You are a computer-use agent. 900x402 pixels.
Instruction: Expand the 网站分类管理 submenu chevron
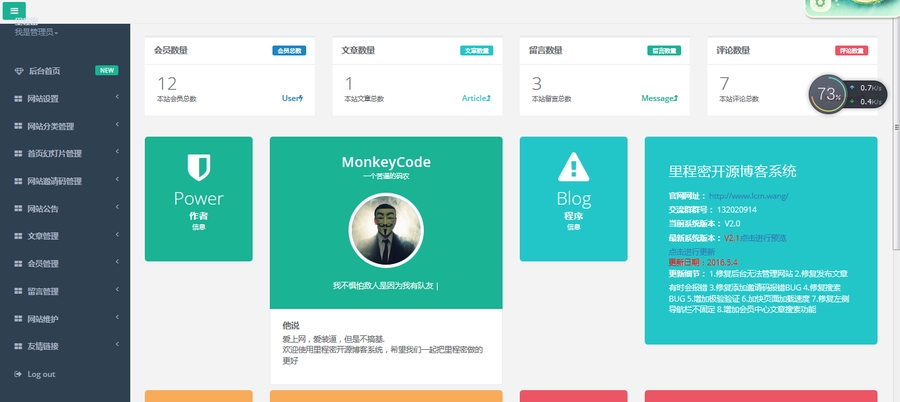(x=117, y=125)
